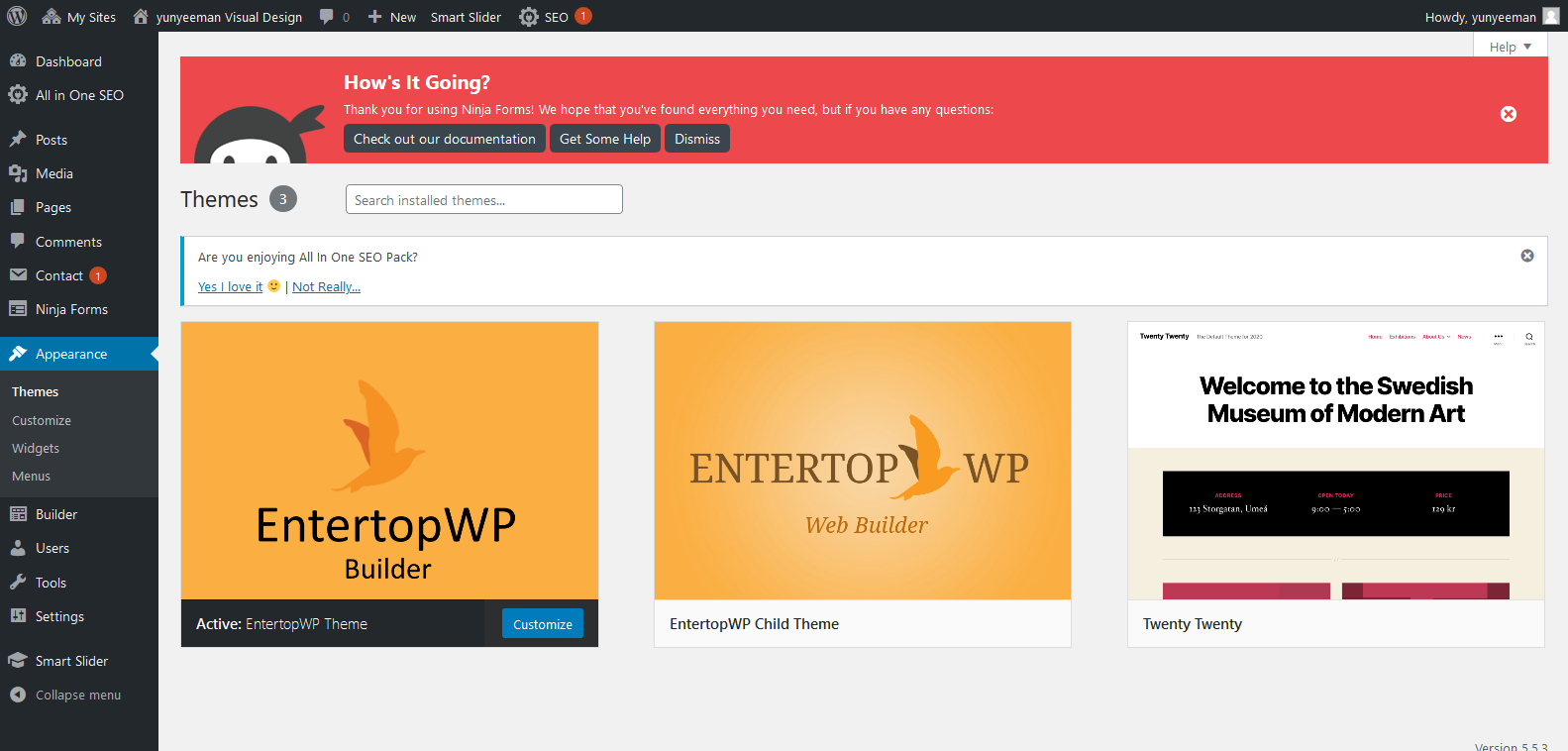Viewport: 1568px width, 751px height.
Task: Open EntertopWP Theme screenshot details
Action: pyautogui.click(x=389, y=461)
